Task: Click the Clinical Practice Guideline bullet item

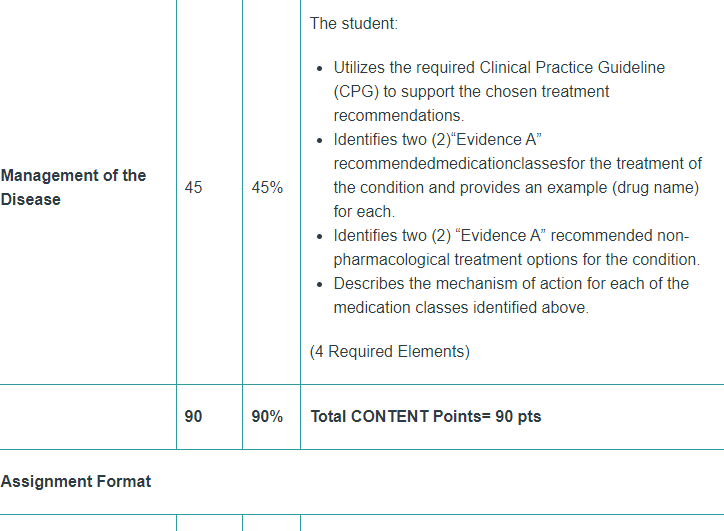Action: pyautogui.click(x=499, y=91)
